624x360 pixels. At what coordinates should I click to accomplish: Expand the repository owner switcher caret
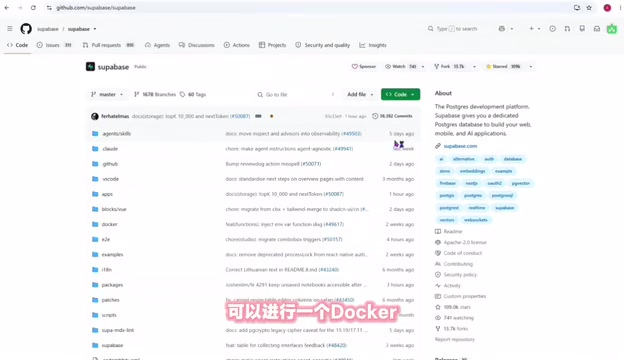point(95,29)
